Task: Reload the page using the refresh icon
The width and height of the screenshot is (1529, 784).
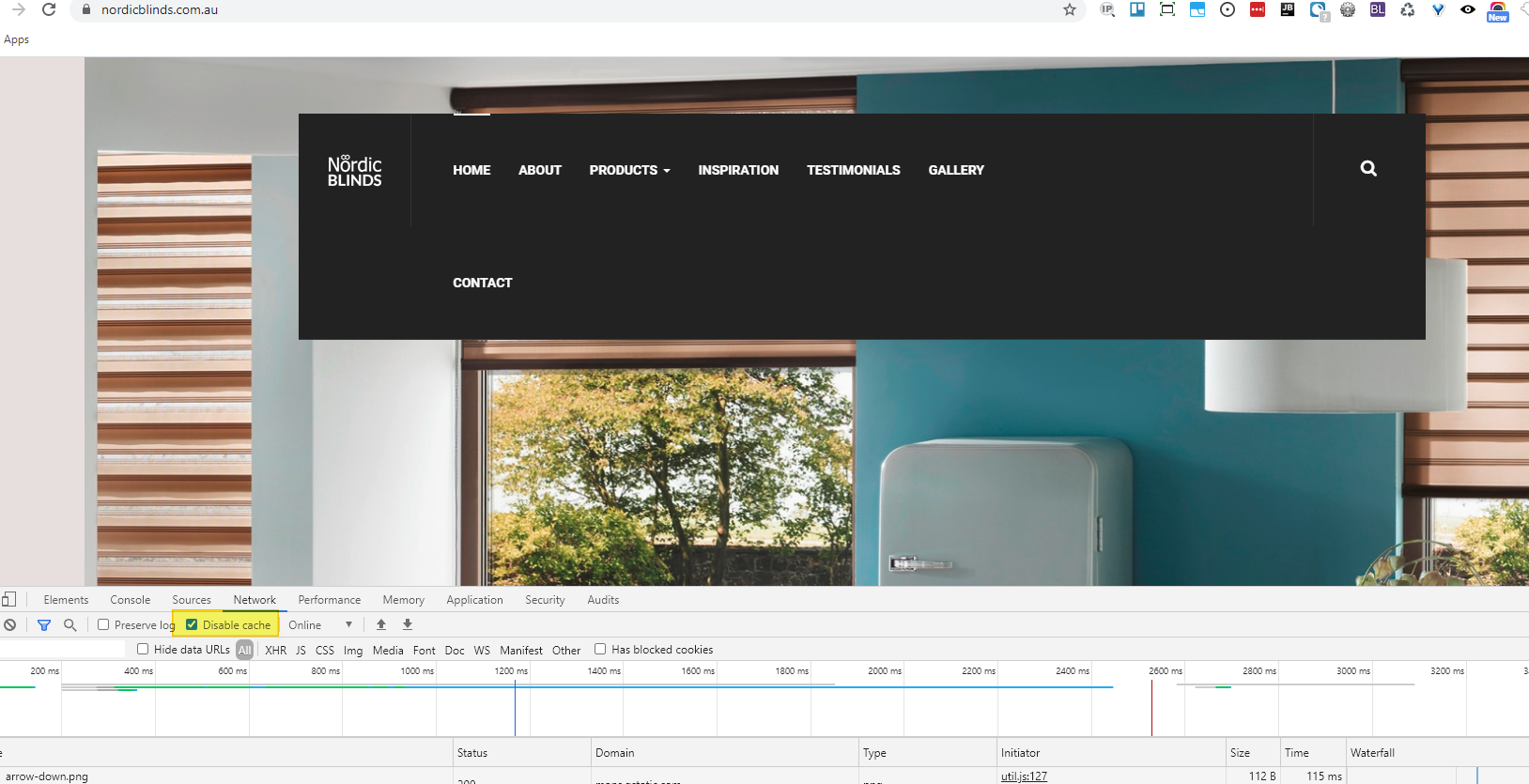Action: [x=49, y=10]
